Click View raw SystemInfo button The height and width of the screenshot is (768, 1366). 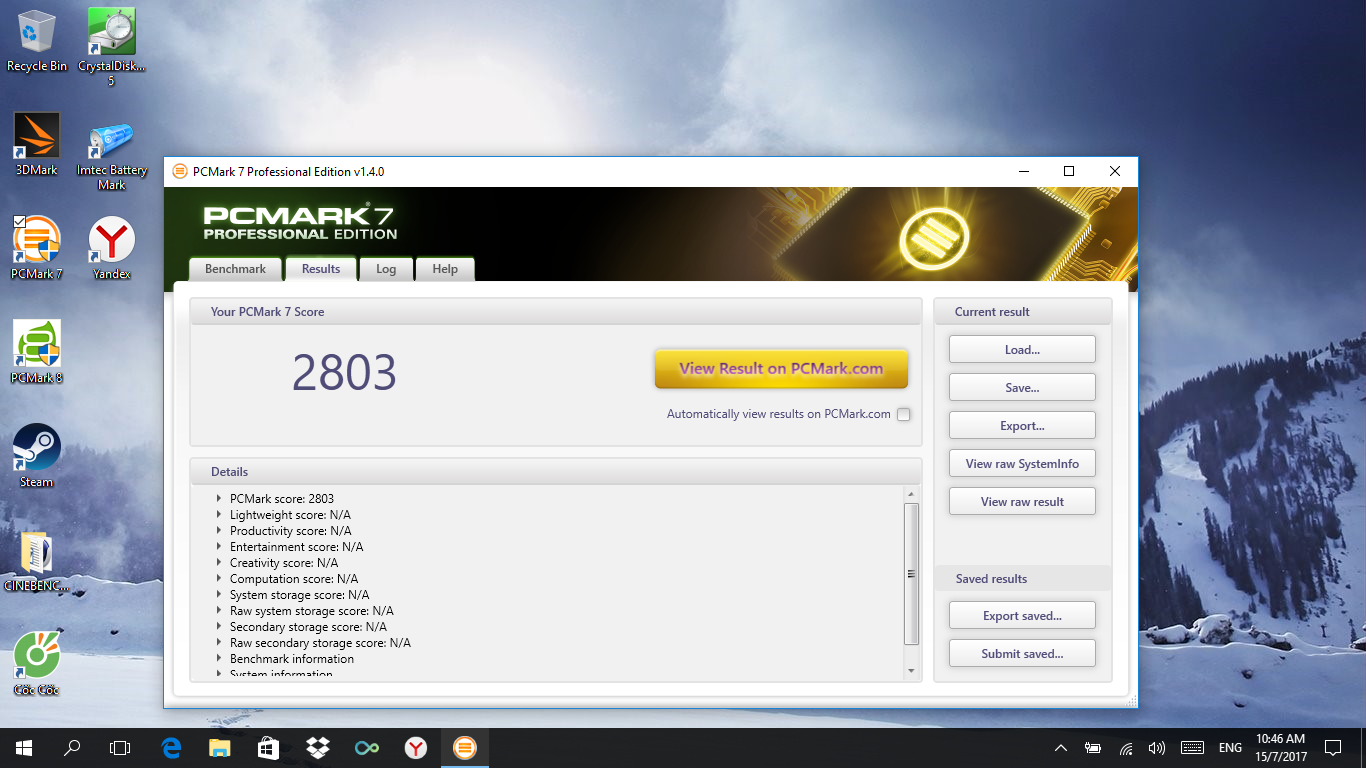click(1022, 464)
